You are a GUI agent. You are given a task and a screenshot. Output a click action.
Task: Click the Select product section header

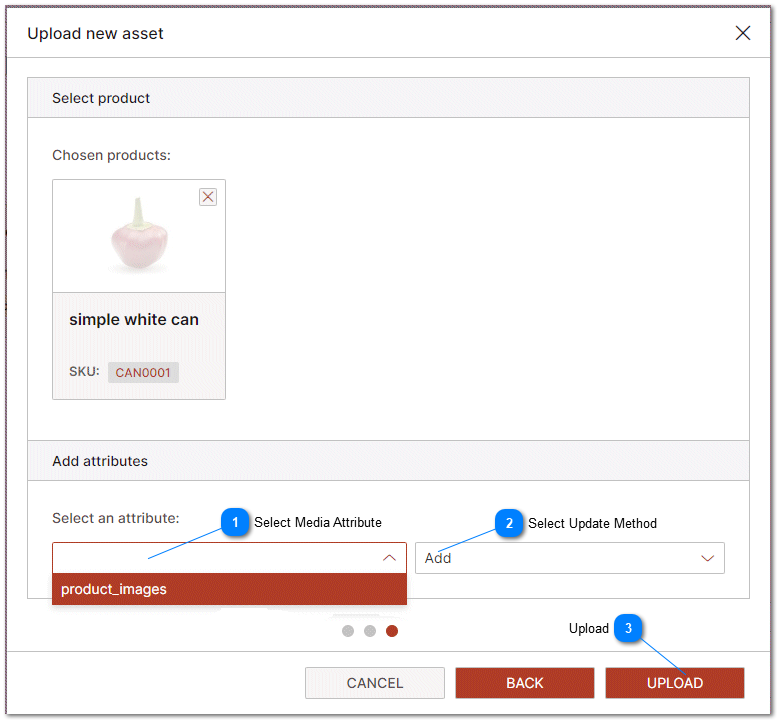pos(388,98)
